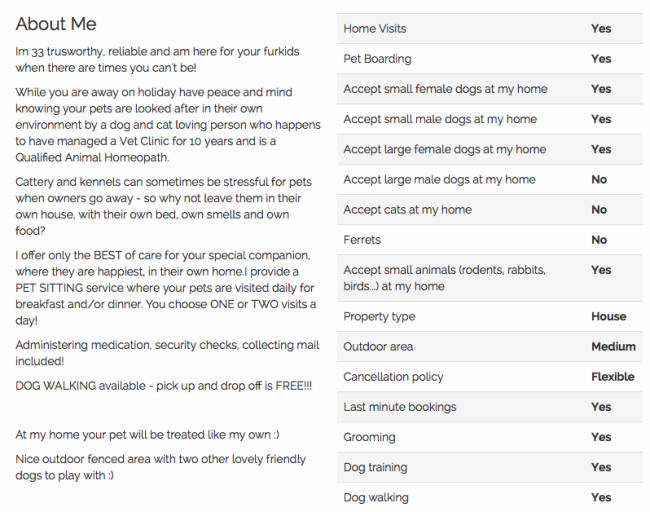Image resolution: width=650 pixels, height=512 pixels.
Task: Select Accept small male dogs label
Action: pyautogui.click(x=440, y=119)
